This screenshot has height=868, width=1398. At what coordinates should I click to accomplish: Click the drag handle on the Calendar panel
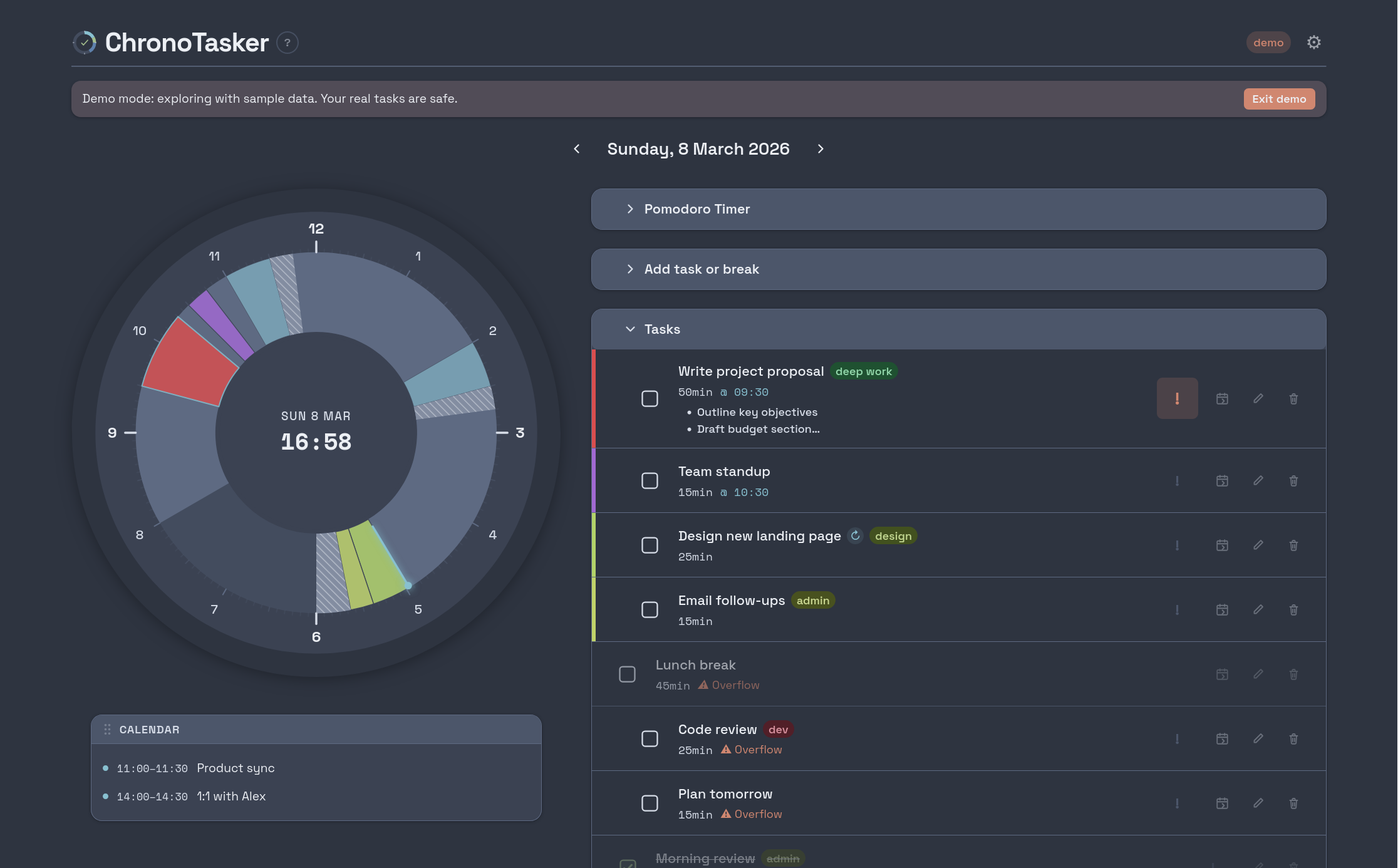click(x=108, y=729)
